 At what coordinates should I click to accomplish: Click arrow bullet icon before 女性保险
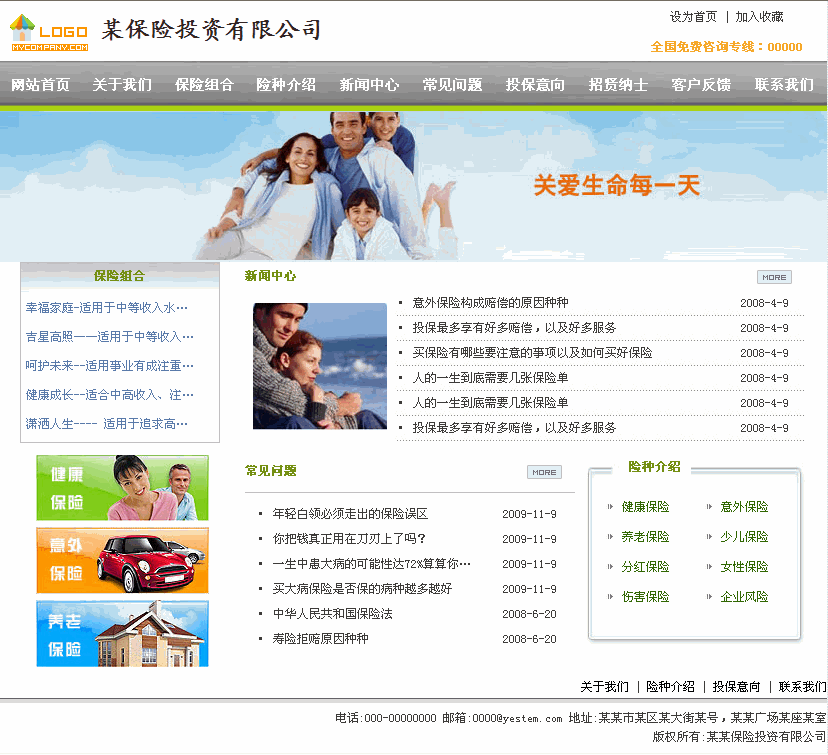coord(709,567)
